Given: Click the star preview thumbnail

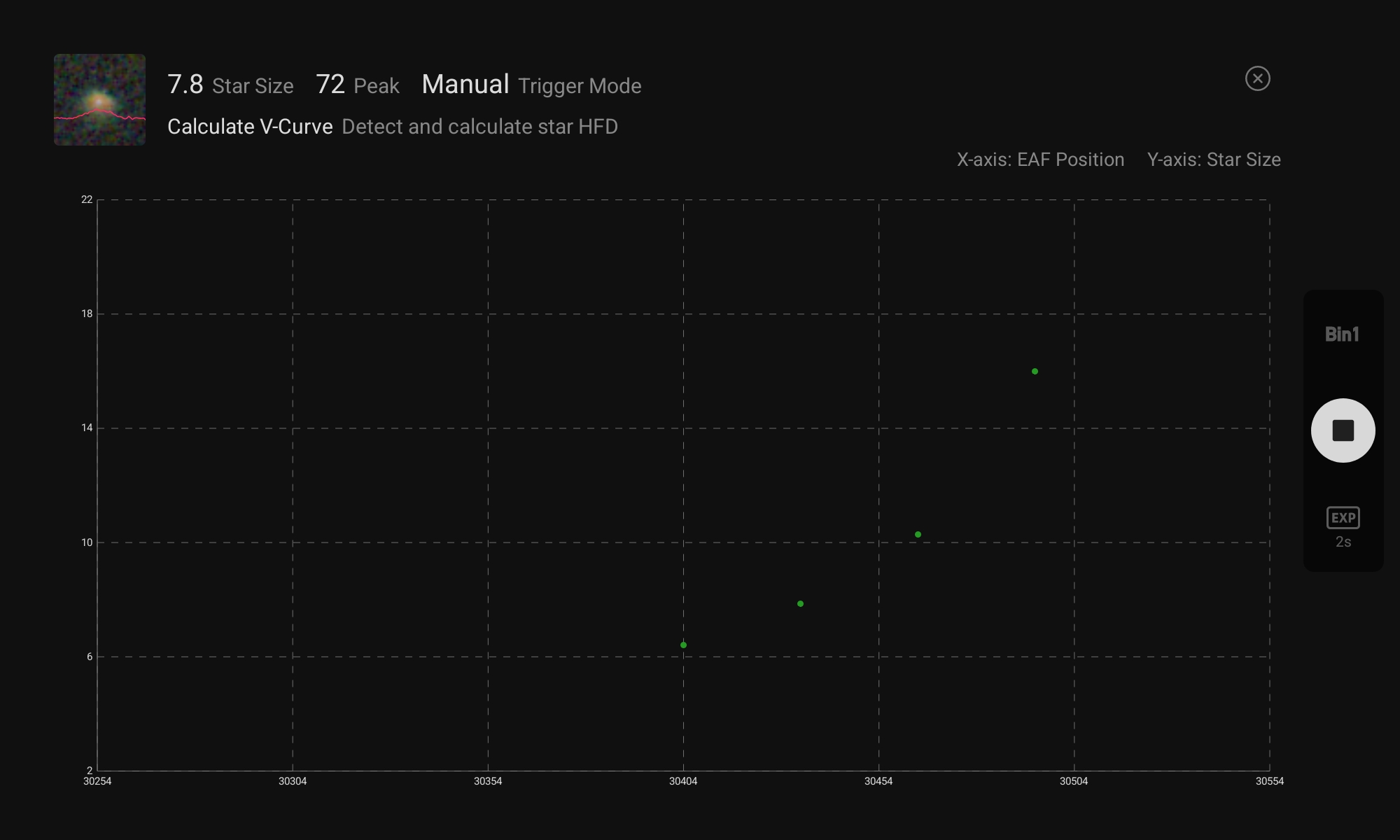Looking at the screenshot, I should (100, 100).
